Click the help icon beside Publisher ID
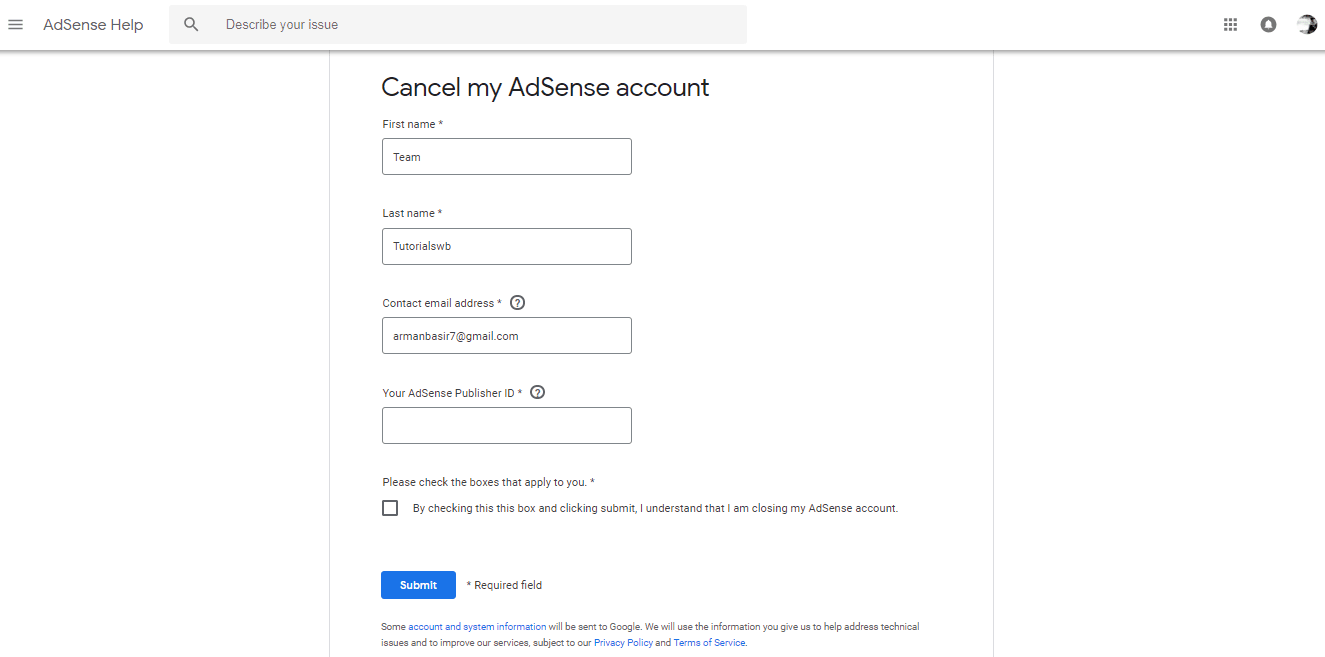The image size is (1325, 657). pos(537,392)
